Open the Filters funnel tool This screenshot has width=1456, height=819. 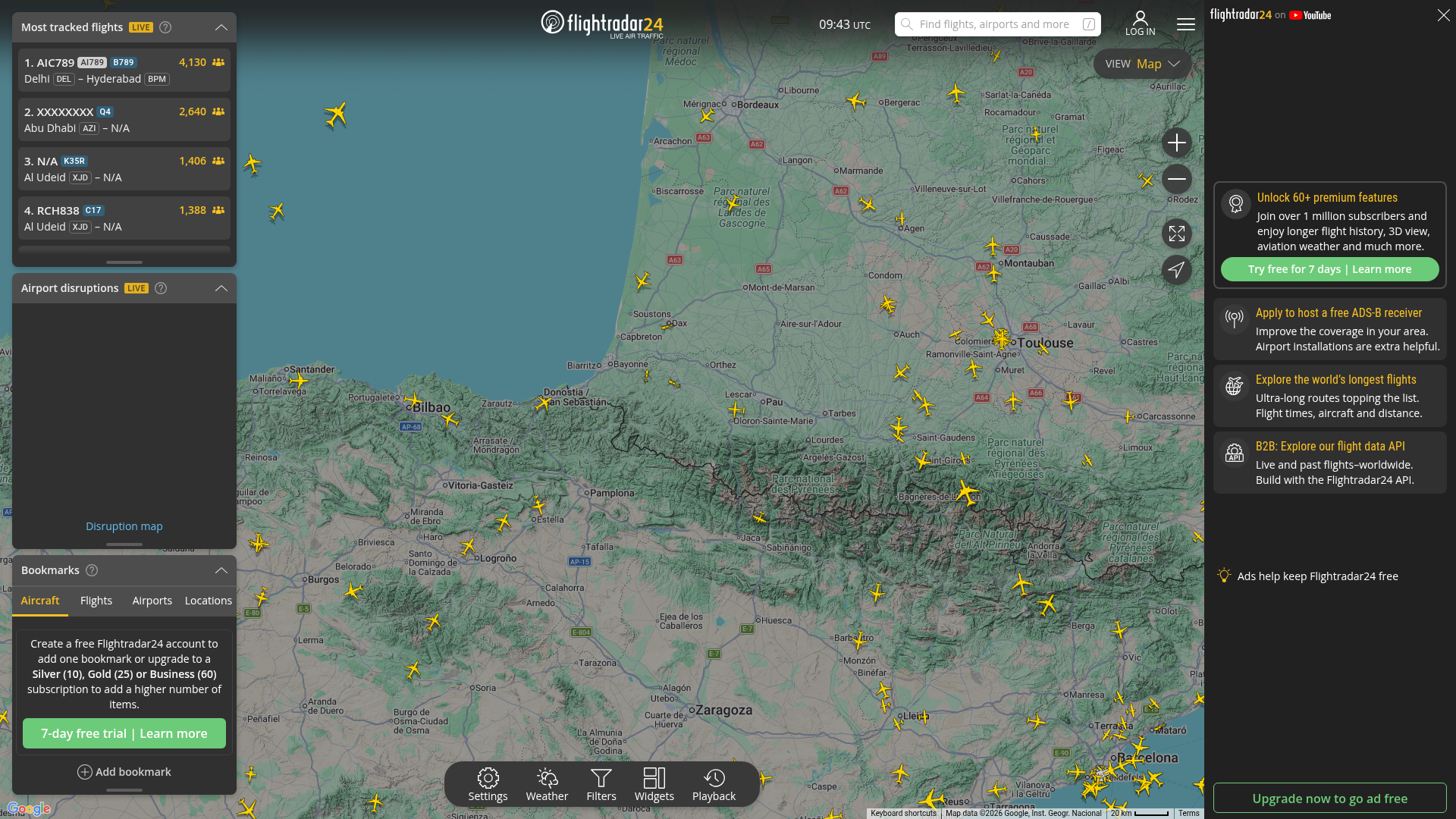pos(601,784)
